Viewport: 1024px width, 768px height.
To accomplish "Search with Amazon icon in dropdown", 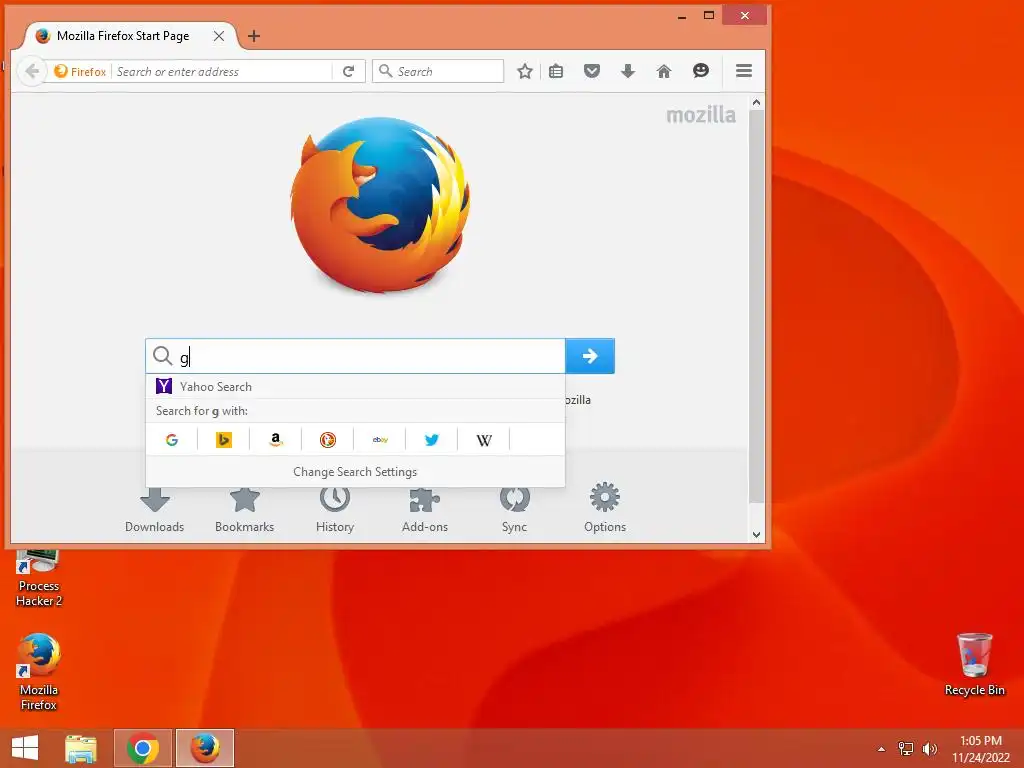I will [276, 440].
